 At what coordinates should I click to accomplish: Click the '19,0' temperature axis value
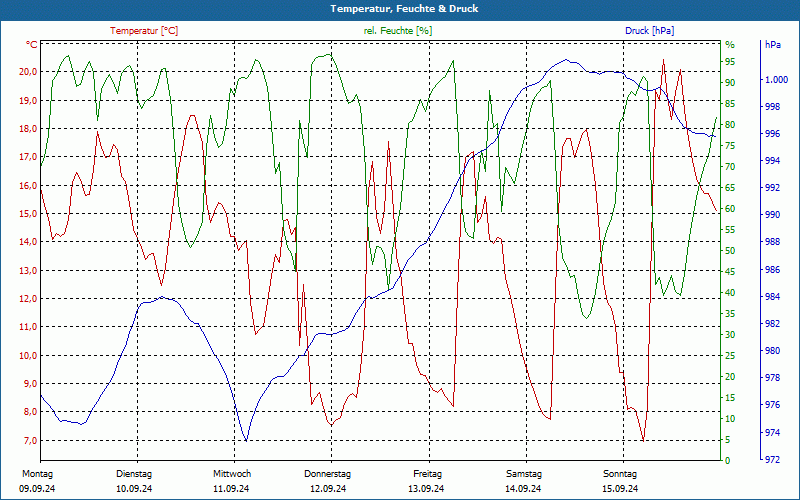28,101
